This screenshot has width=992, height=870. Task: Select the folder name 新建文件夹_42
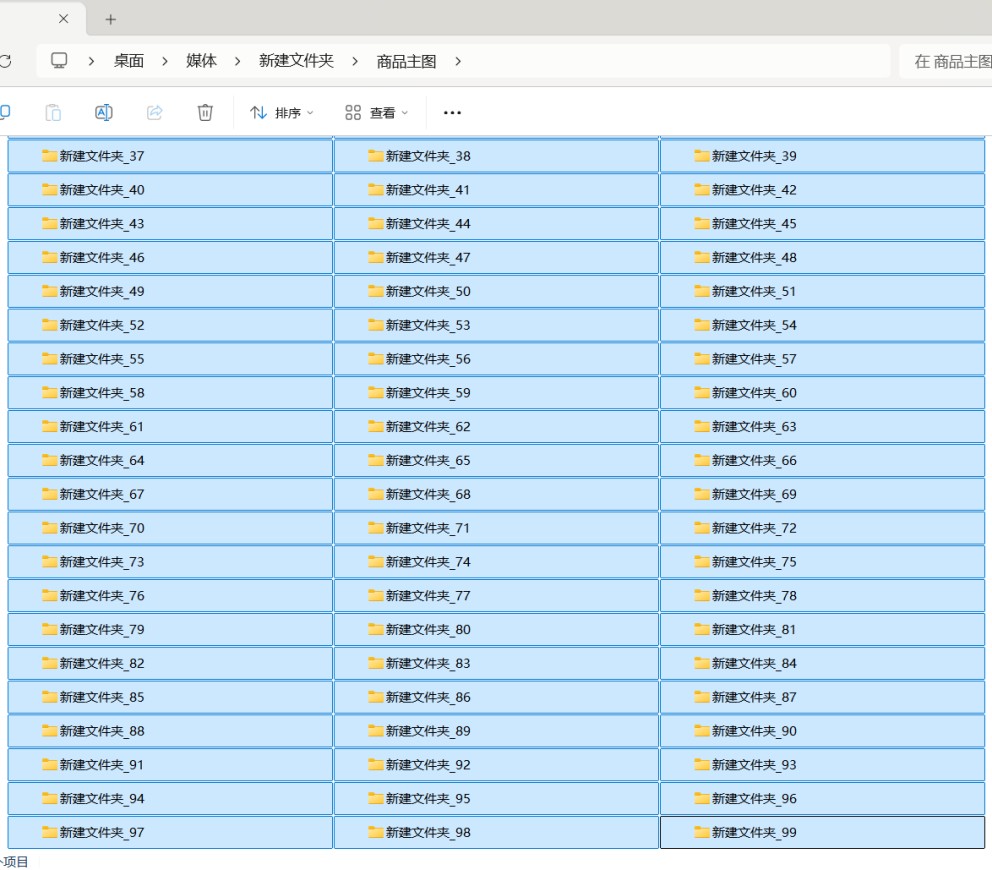754,190
